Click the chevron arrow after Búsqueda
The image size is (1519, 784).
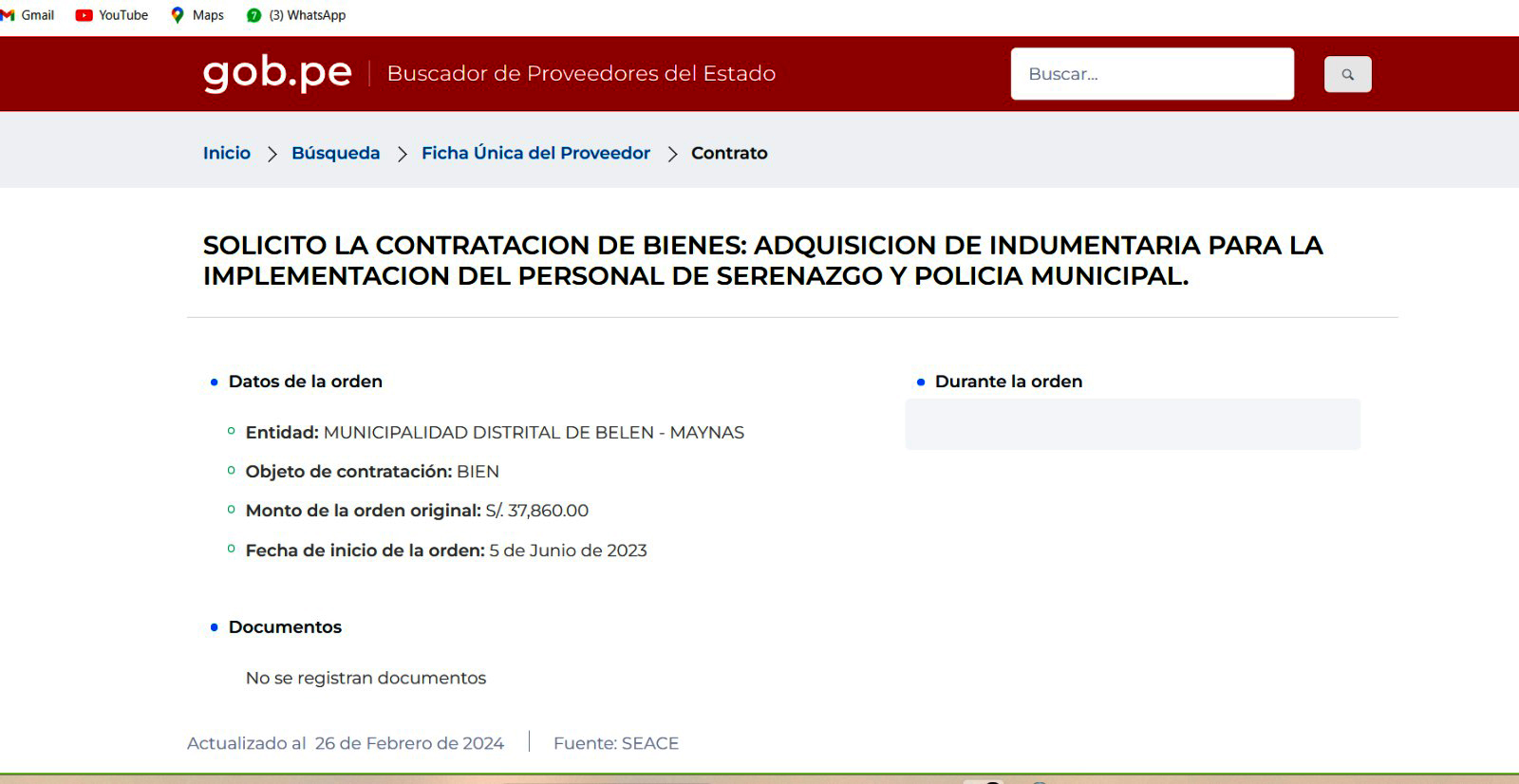click(x=402, y=154)
